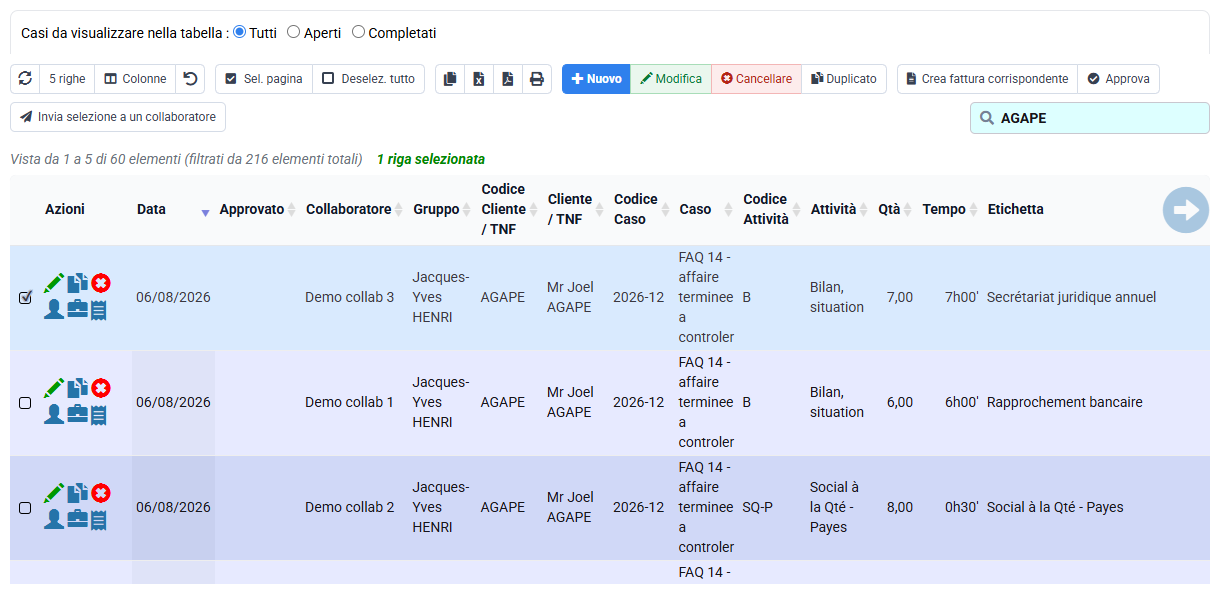Sort table by Codice Caso column header
The image size is (1220, 604).
[x=642, y=210]
